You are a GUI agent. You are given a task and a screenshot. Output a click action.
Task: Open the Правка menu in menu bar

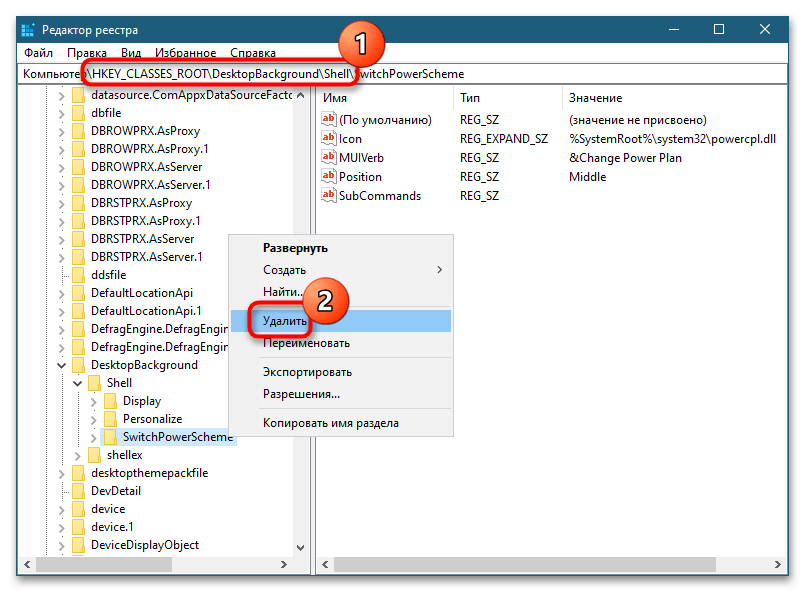pos(87,52)
